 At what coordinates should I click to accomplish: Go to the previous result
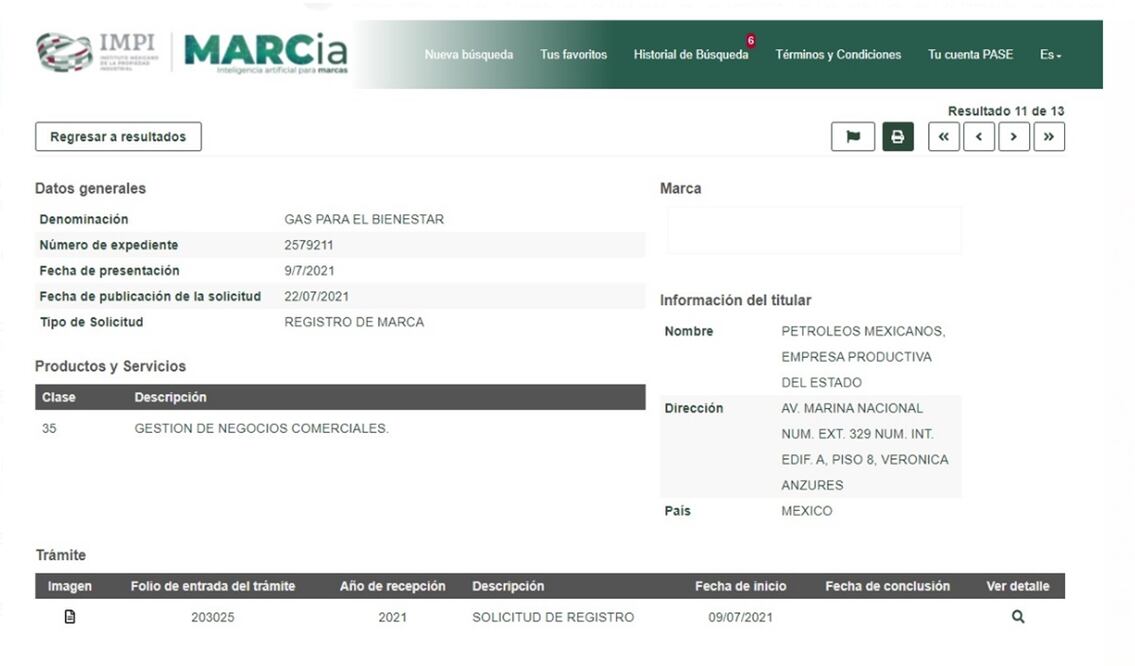[x=978, y=137]
